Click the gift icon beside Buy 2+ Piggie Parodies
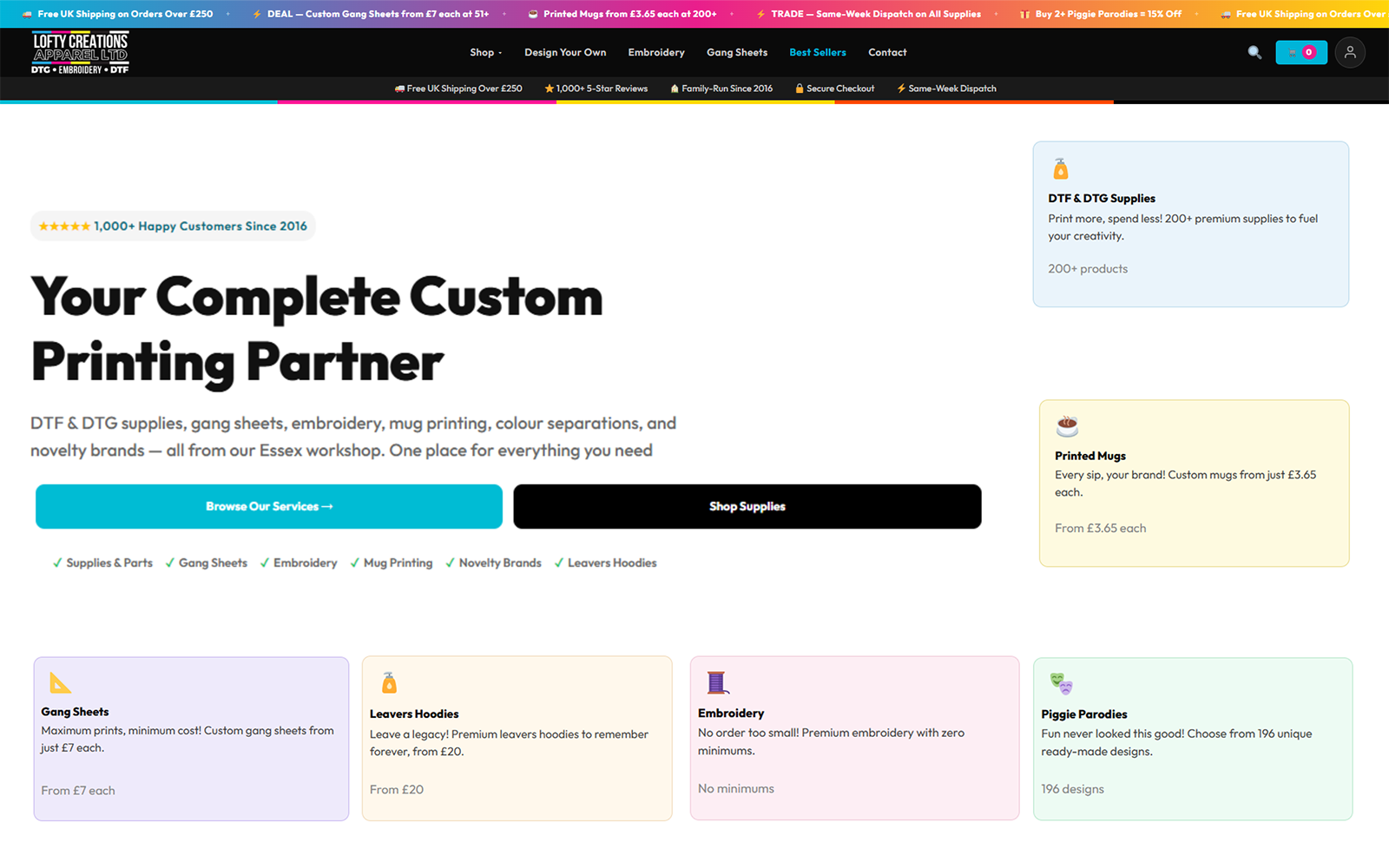This screenshot has width=1389, height=868. point(1025,14)
